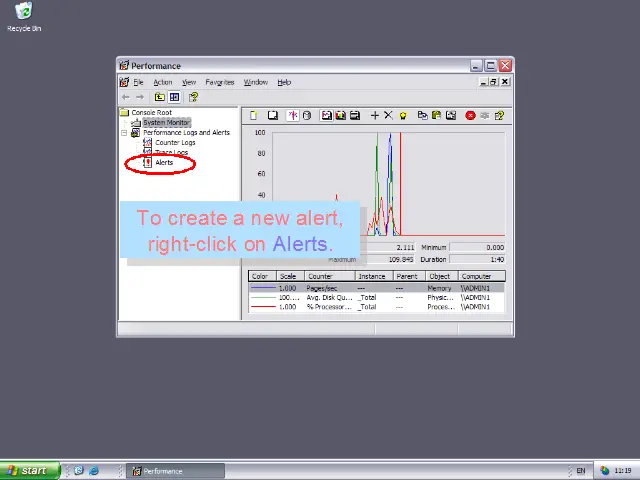The height and width of the screenshot is (480, 640).
Task: Click the New Counter Set icon
Action: point(253,116)
